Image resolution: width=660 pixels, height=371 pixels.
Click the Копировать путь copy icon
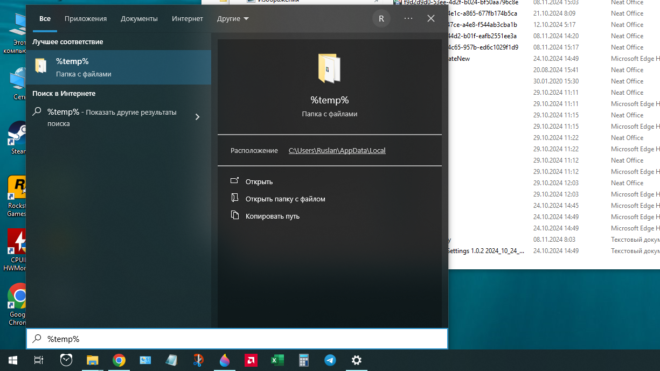[235, 216]
